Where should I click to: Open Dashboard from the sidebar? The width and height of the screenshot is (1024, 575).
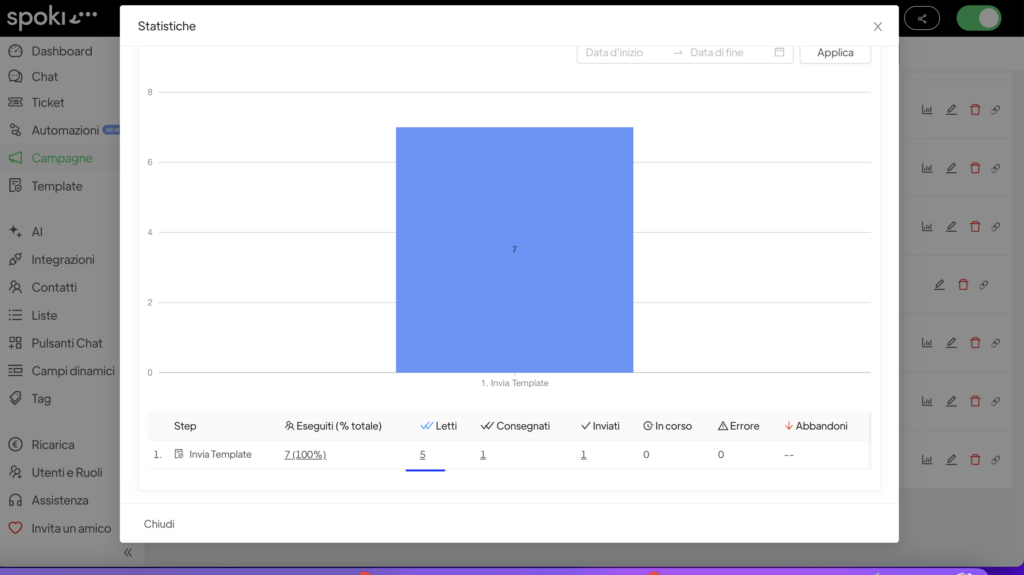(61, 51)
